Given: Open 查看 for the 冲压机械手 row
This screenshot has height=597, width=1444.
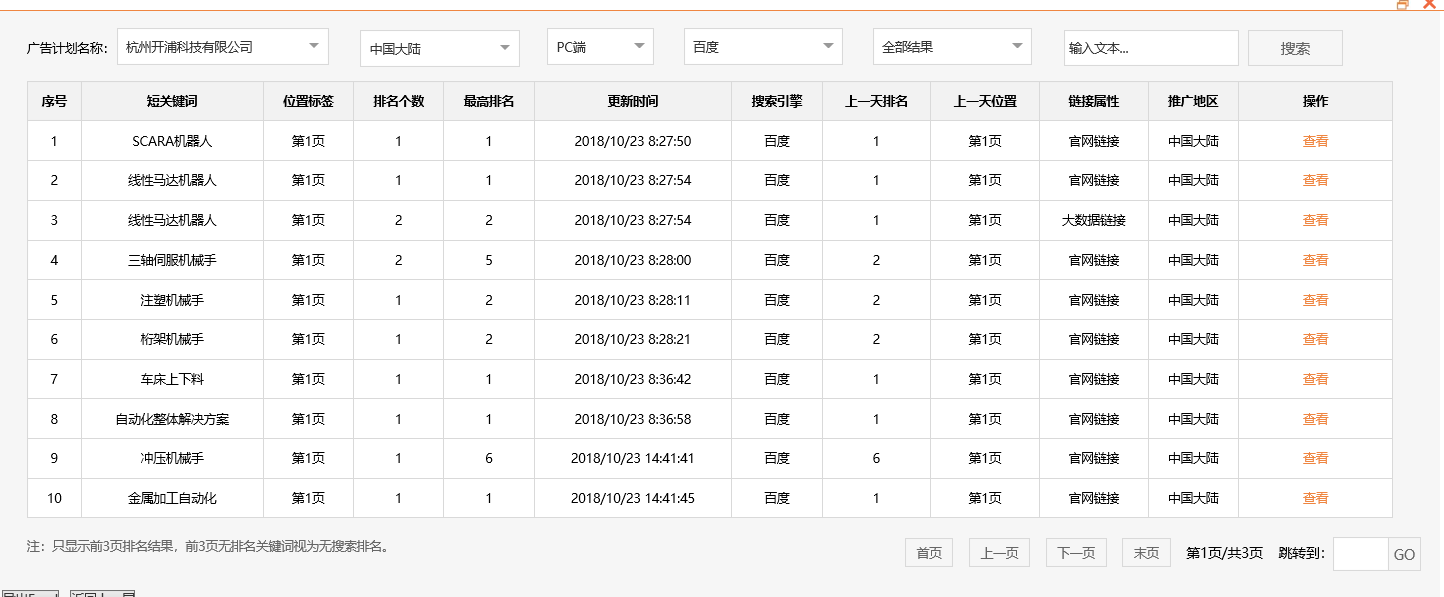Looking at the screenshot, I should [x=1316, y=458].
